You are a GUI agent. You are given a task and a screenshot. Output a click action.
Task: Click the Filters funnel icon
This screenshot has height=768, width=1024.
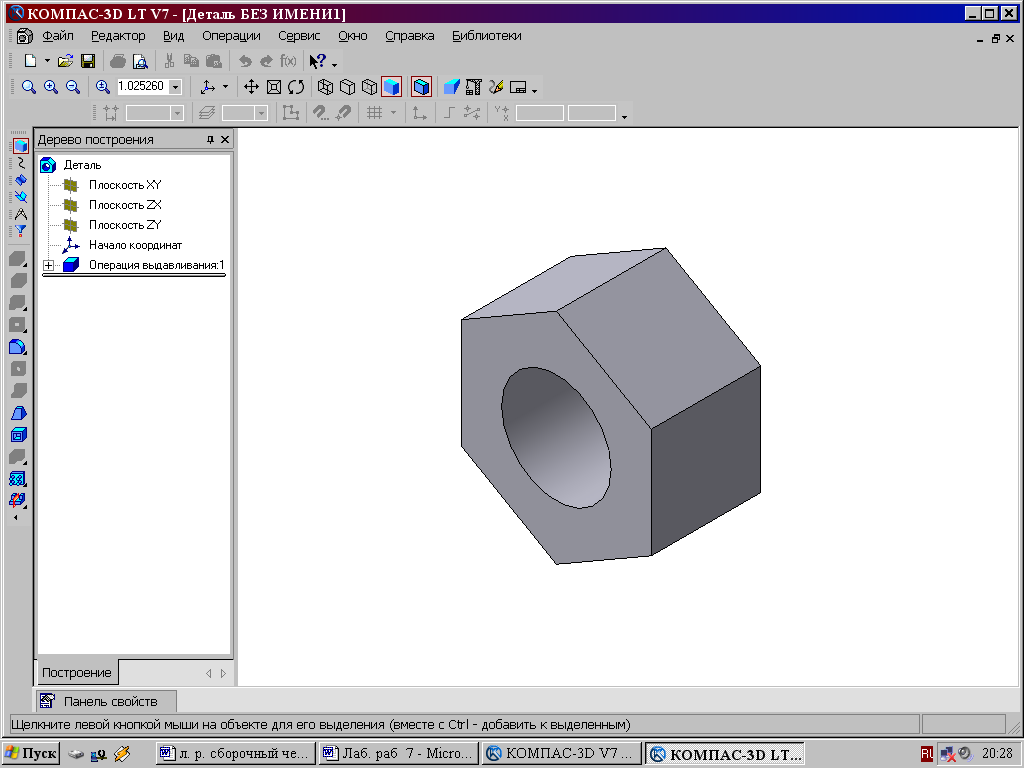click(x=19, y=231)
